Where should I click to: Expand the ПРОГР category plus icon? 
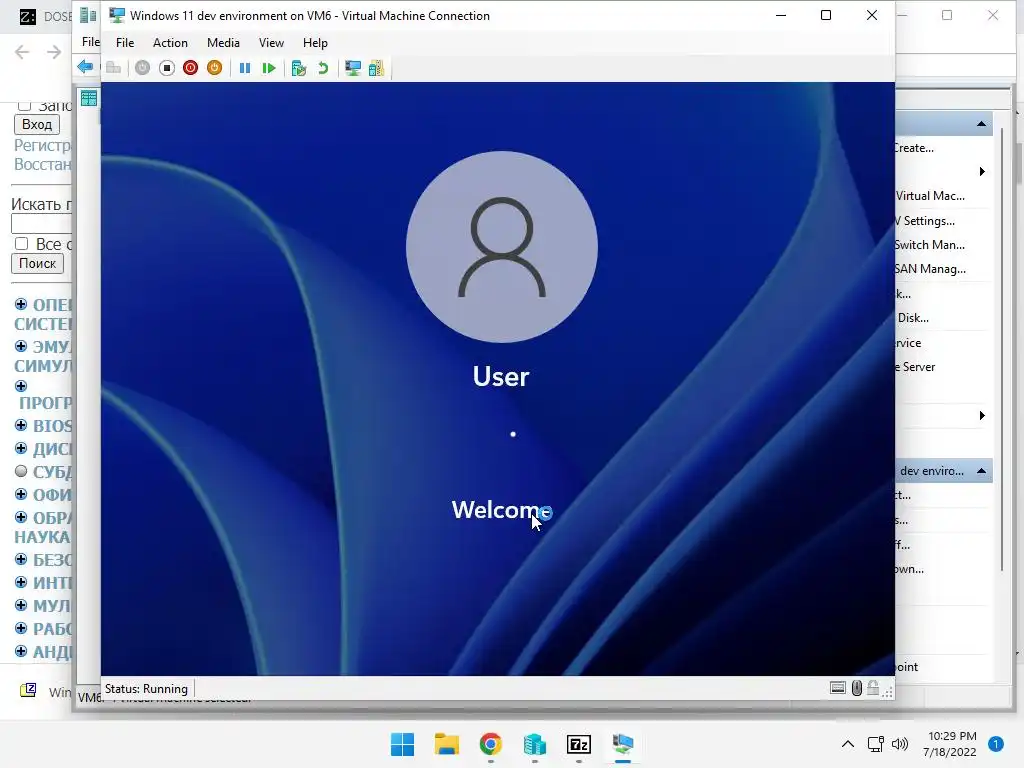21,386
